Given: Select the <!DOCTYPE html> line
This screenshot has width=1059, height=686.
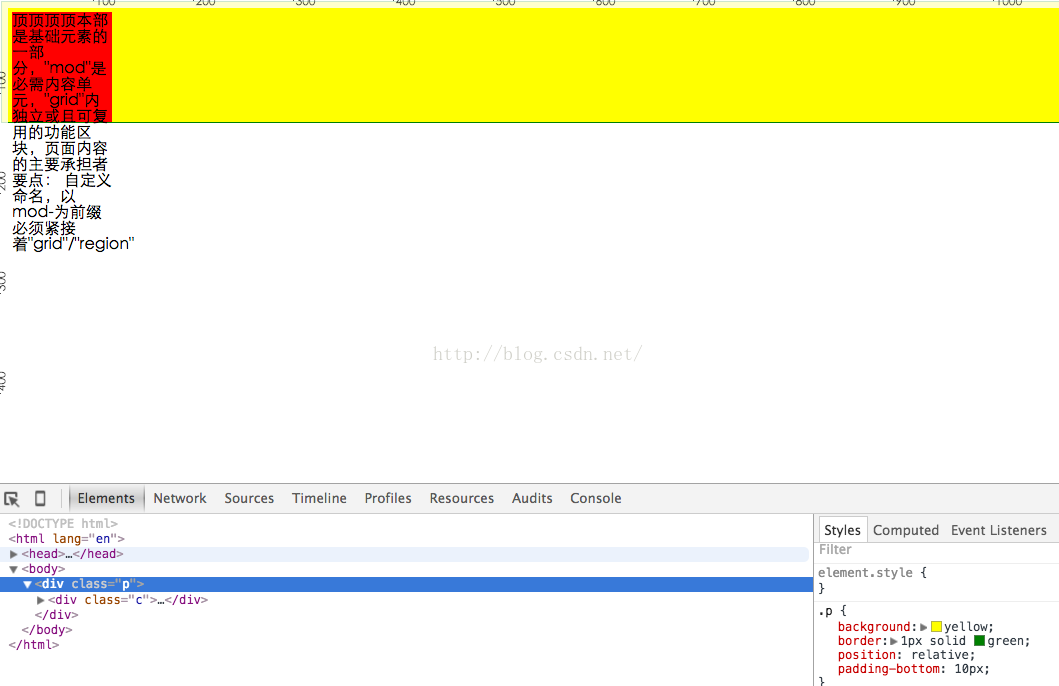Looking at the screenshot, I should [x=63, y=523].
